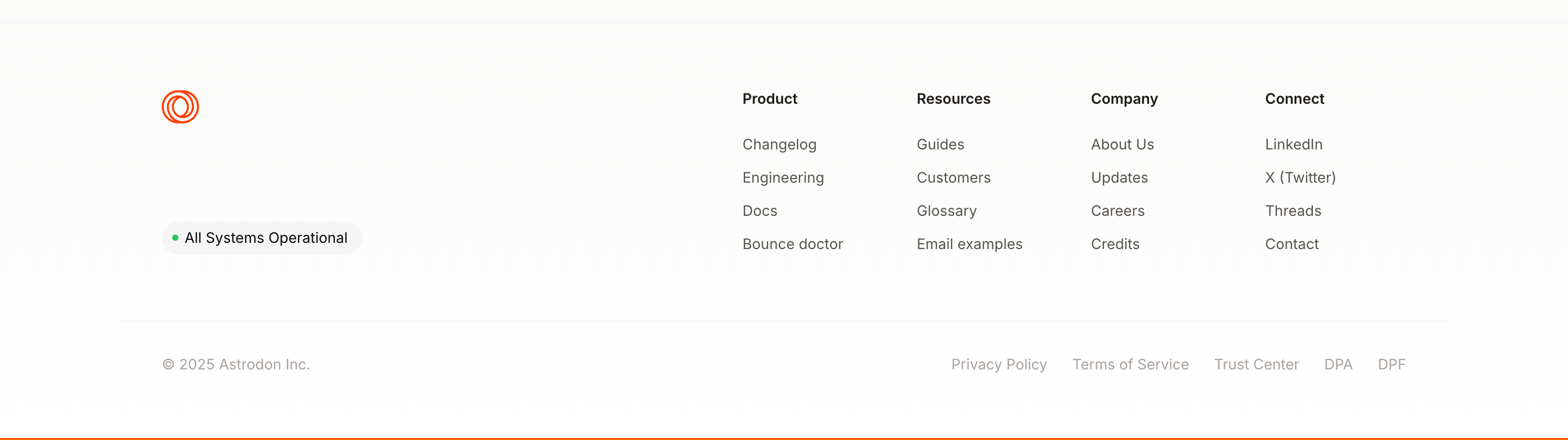Open the Threads social link
Screen dimensions: 1568x440
click(x=1293, y=211)
